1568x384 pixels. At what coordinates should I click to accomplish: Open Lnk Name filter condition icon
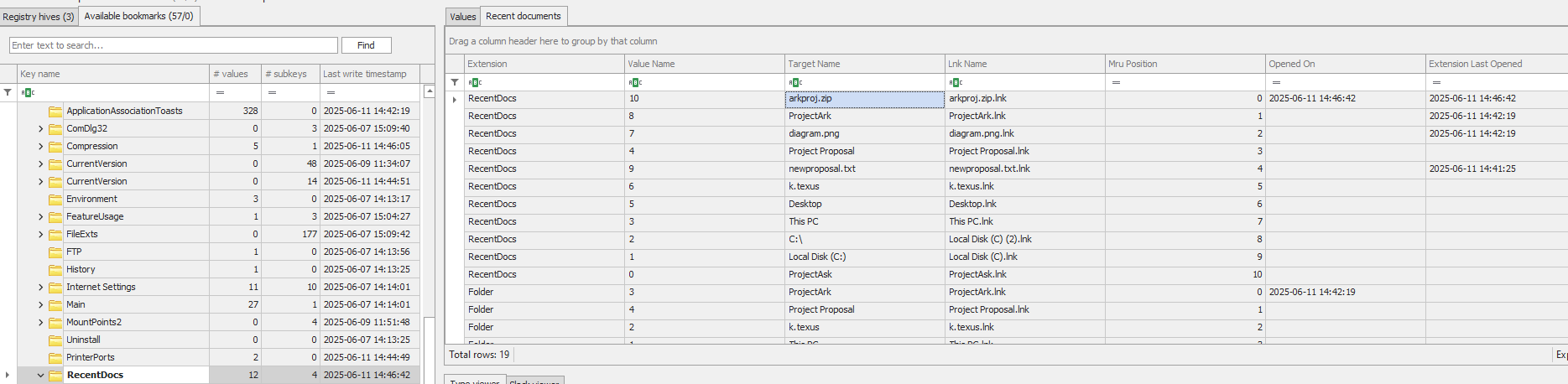(x=956, y=82)
